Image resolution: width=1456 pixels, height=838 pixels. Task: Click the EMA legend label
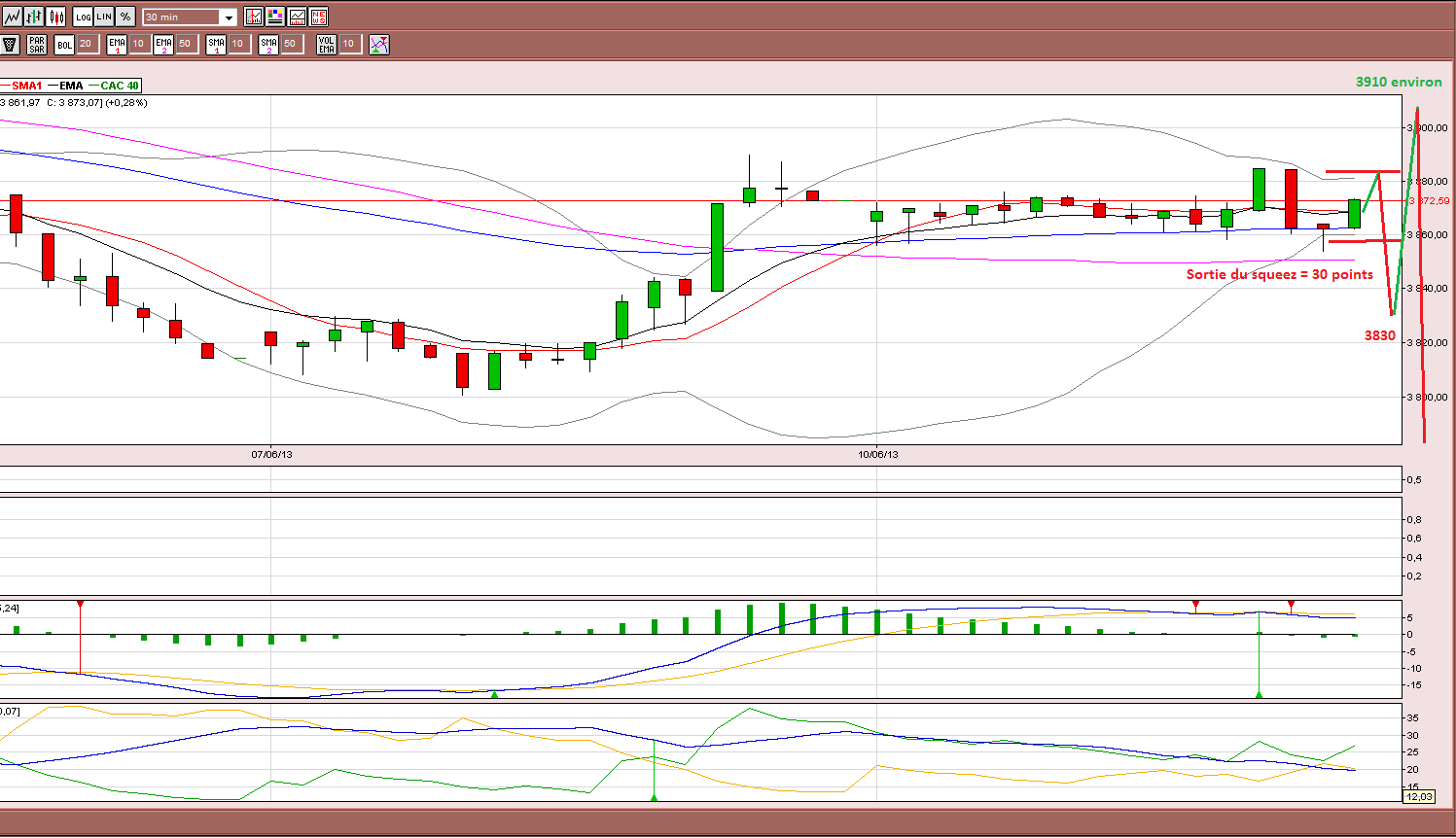click(x=71, y=86)
